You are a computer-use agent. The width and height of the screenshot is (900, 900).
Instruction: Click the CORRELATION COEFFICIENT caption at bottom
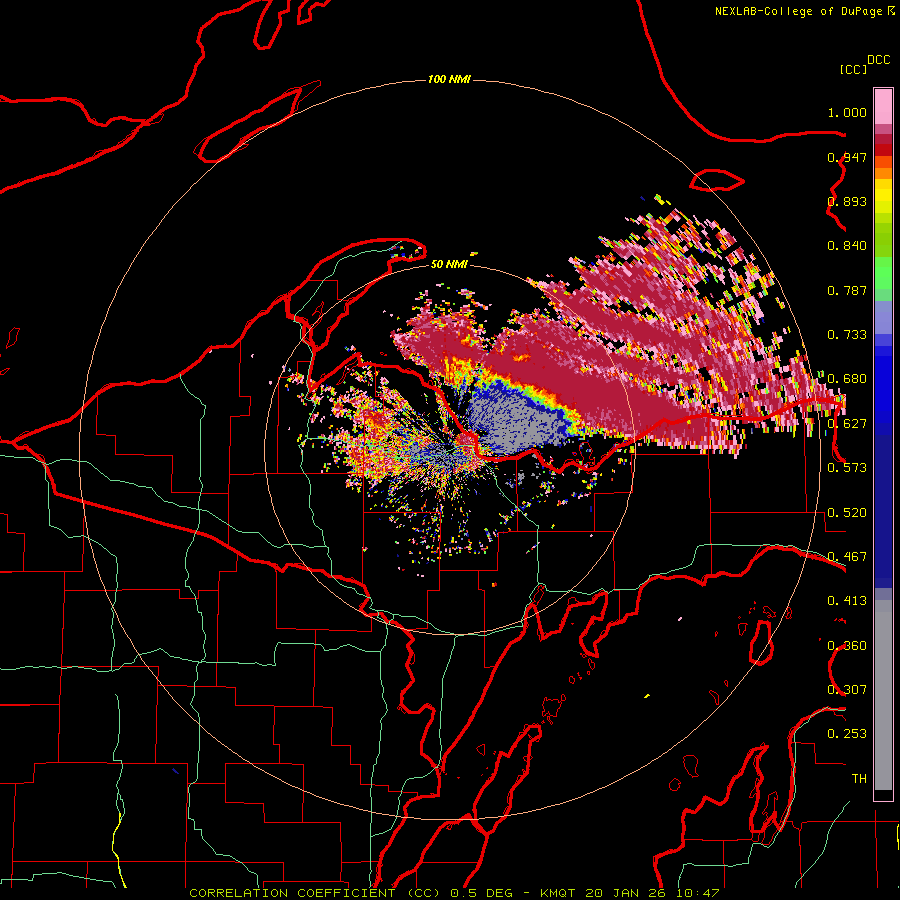[x=453, y=893]
